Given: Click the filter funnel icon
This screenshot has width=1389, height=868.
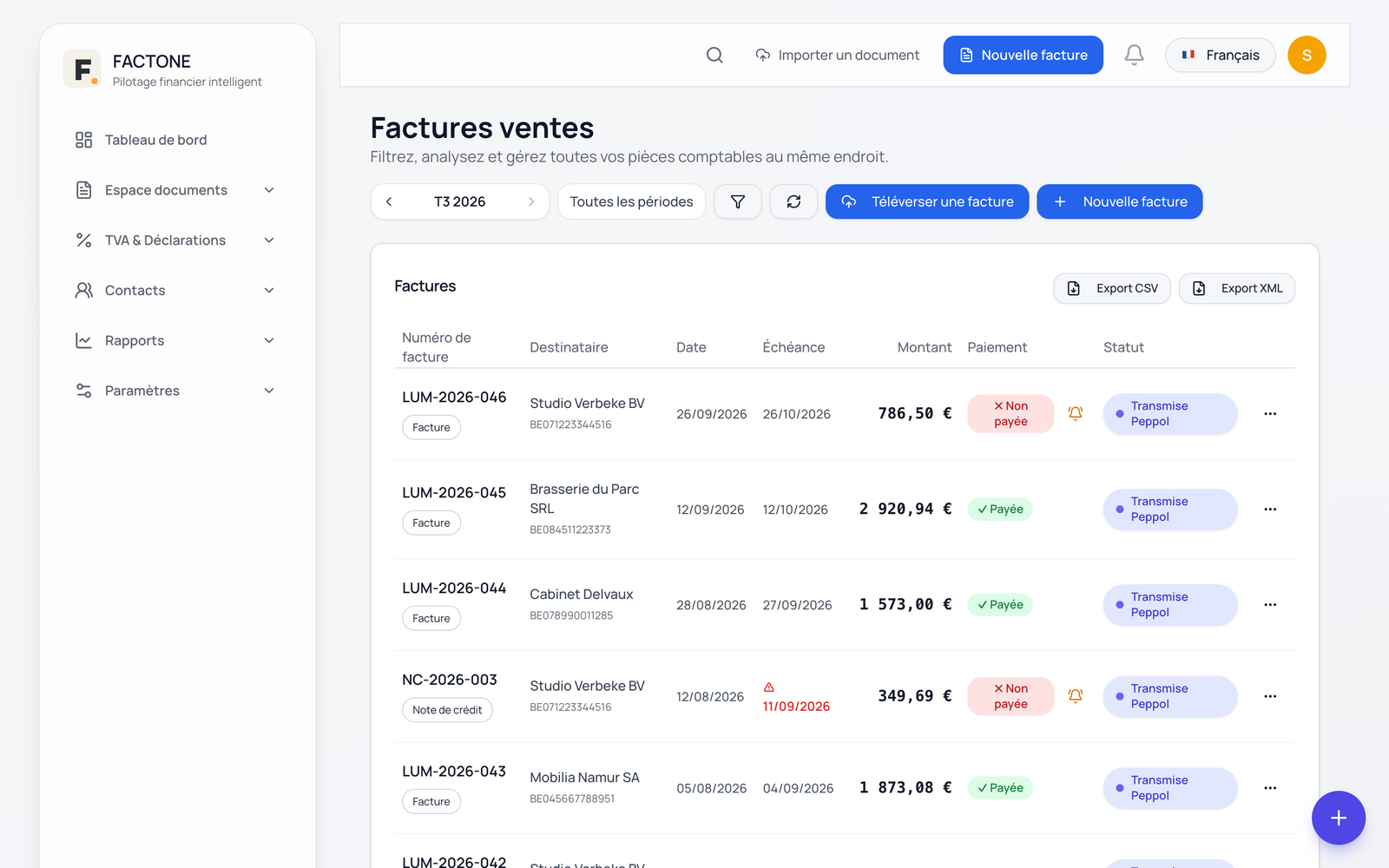Looking at the screenshot, I should (x=738, y=201).
